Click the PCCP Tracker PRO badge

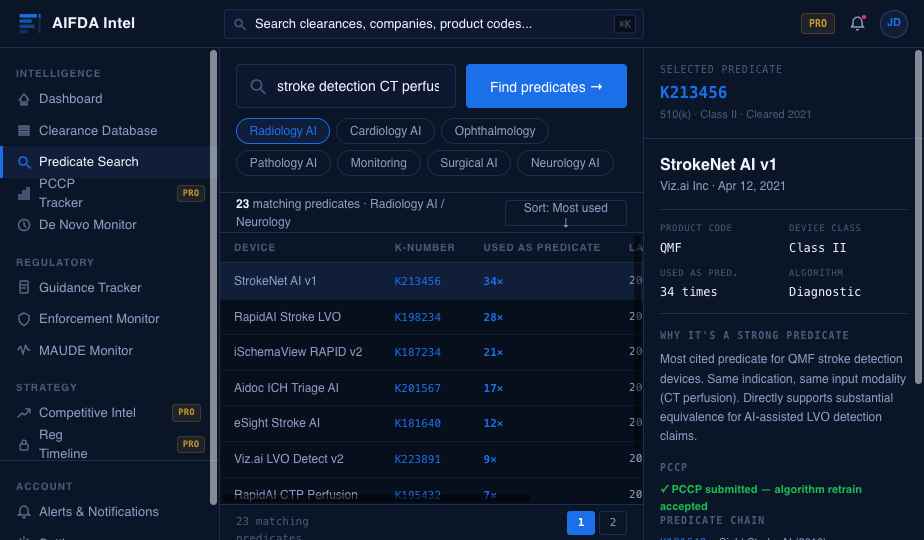[190, 193]
